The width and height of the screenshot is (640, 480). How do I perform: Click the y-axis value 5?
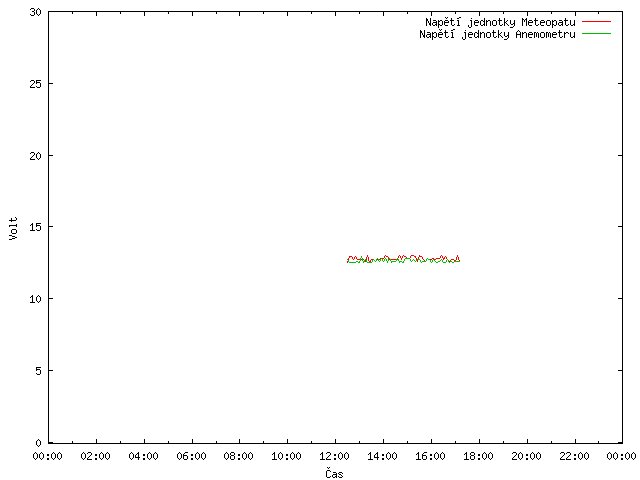[x=38, y=371]
